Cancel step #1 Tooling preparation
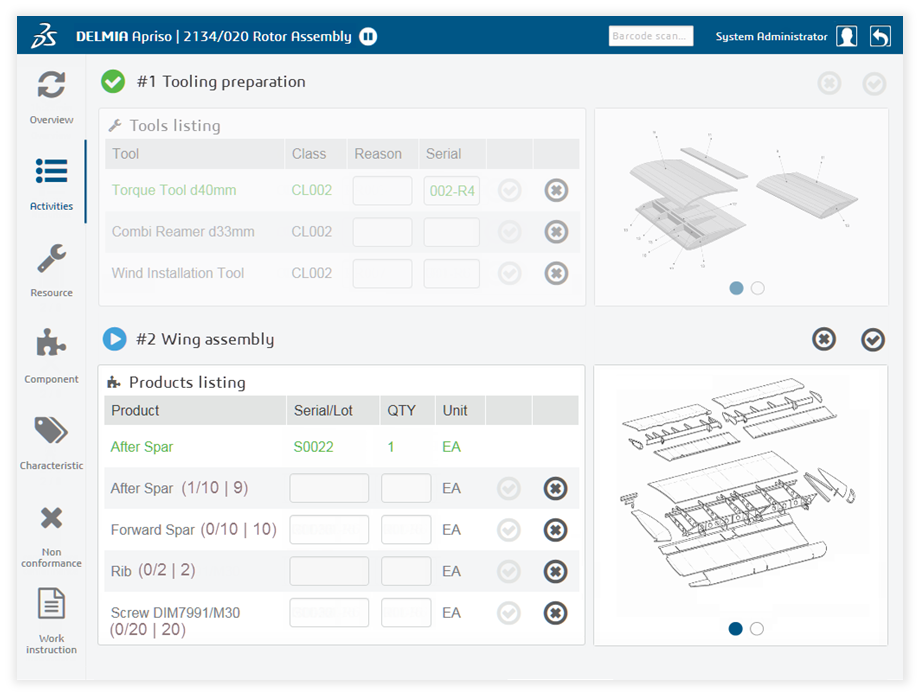 [829, 83]
